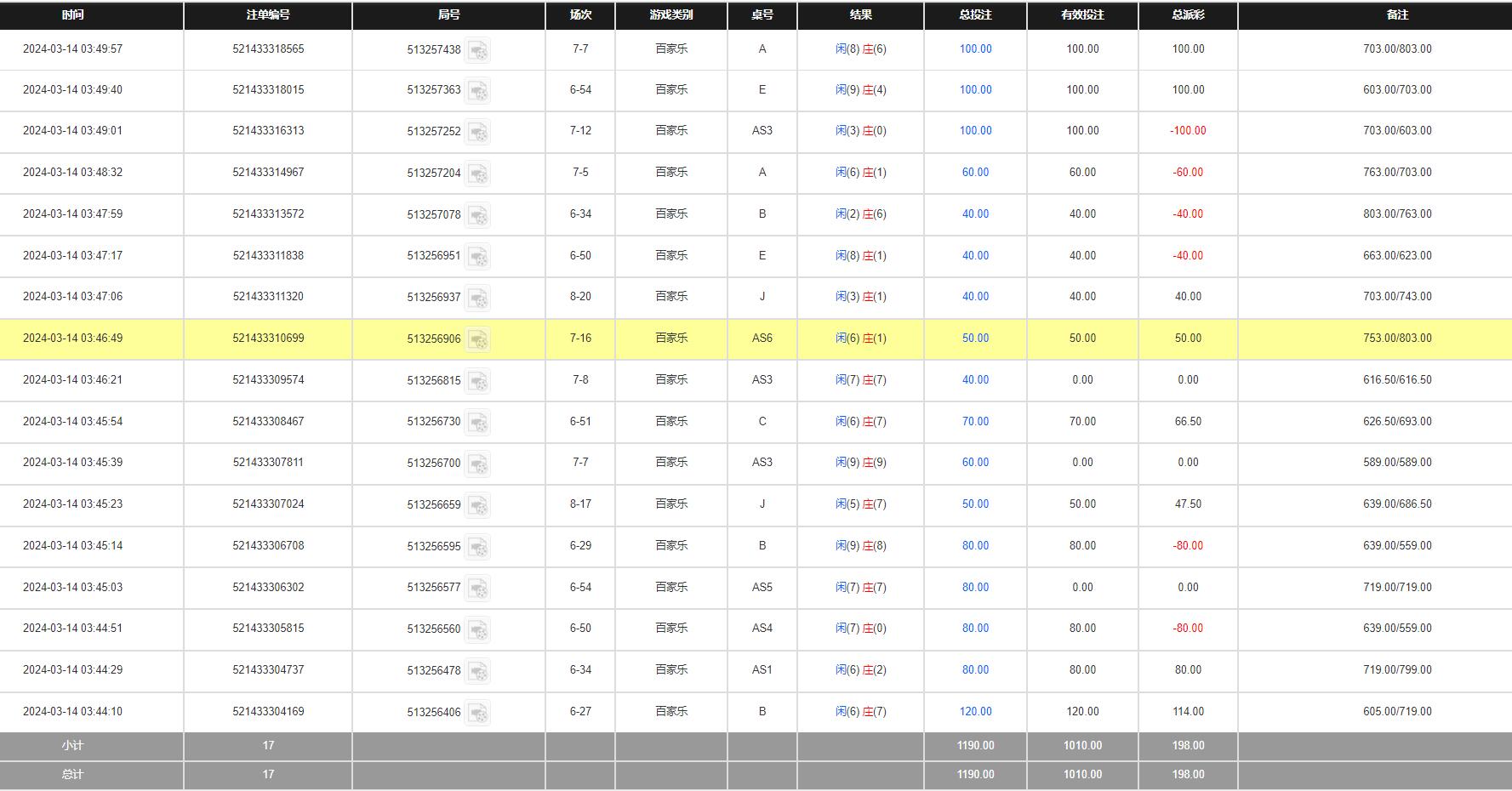Open replay icon beside round 513256595
The height and width of the screenshot is (791, 1512).
477,547
